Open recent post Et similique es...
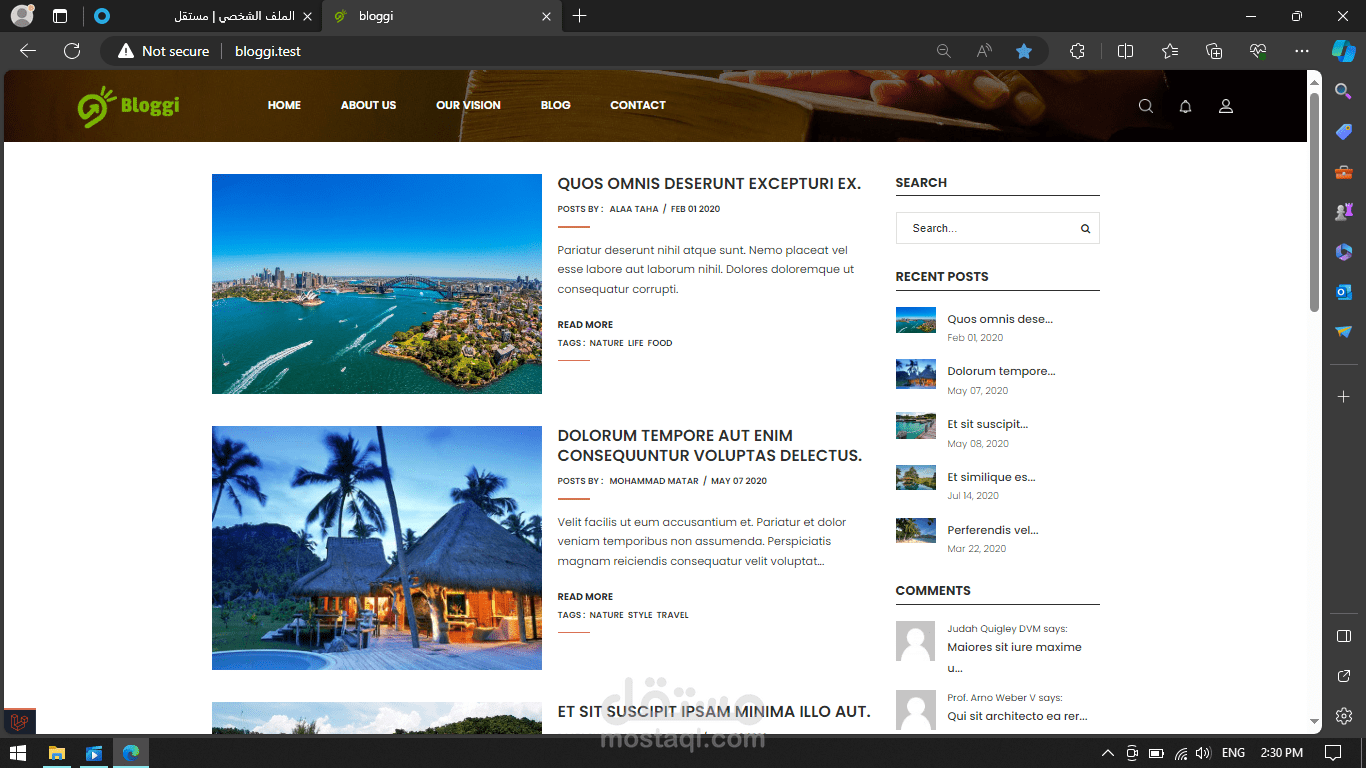Screen dimensions: 1366x768 (991, 478)
